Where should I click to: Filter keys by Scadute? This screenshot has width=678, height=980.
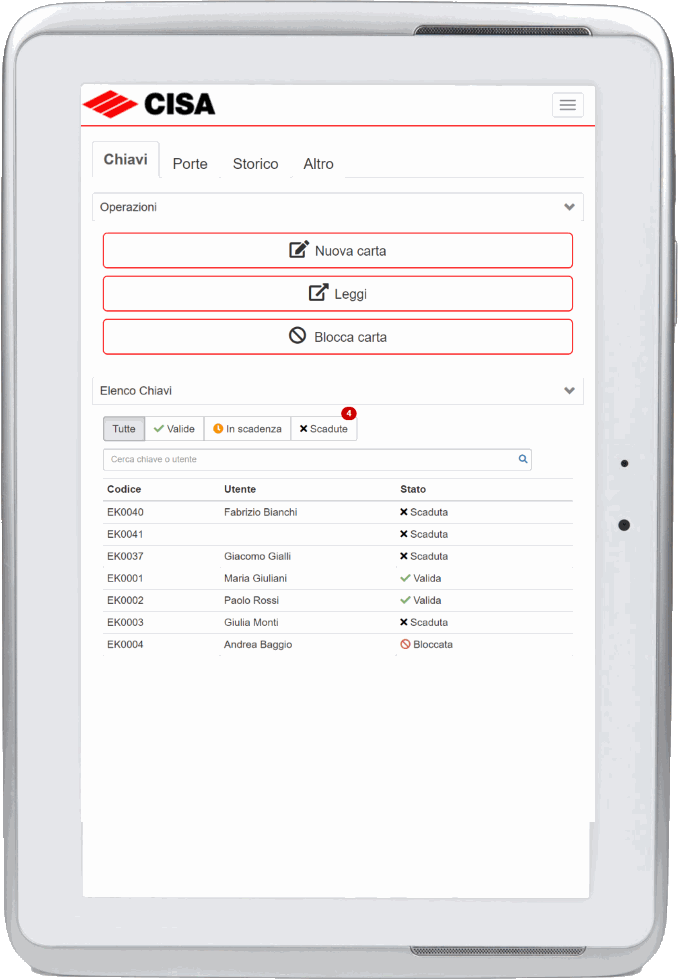point(324,429)
